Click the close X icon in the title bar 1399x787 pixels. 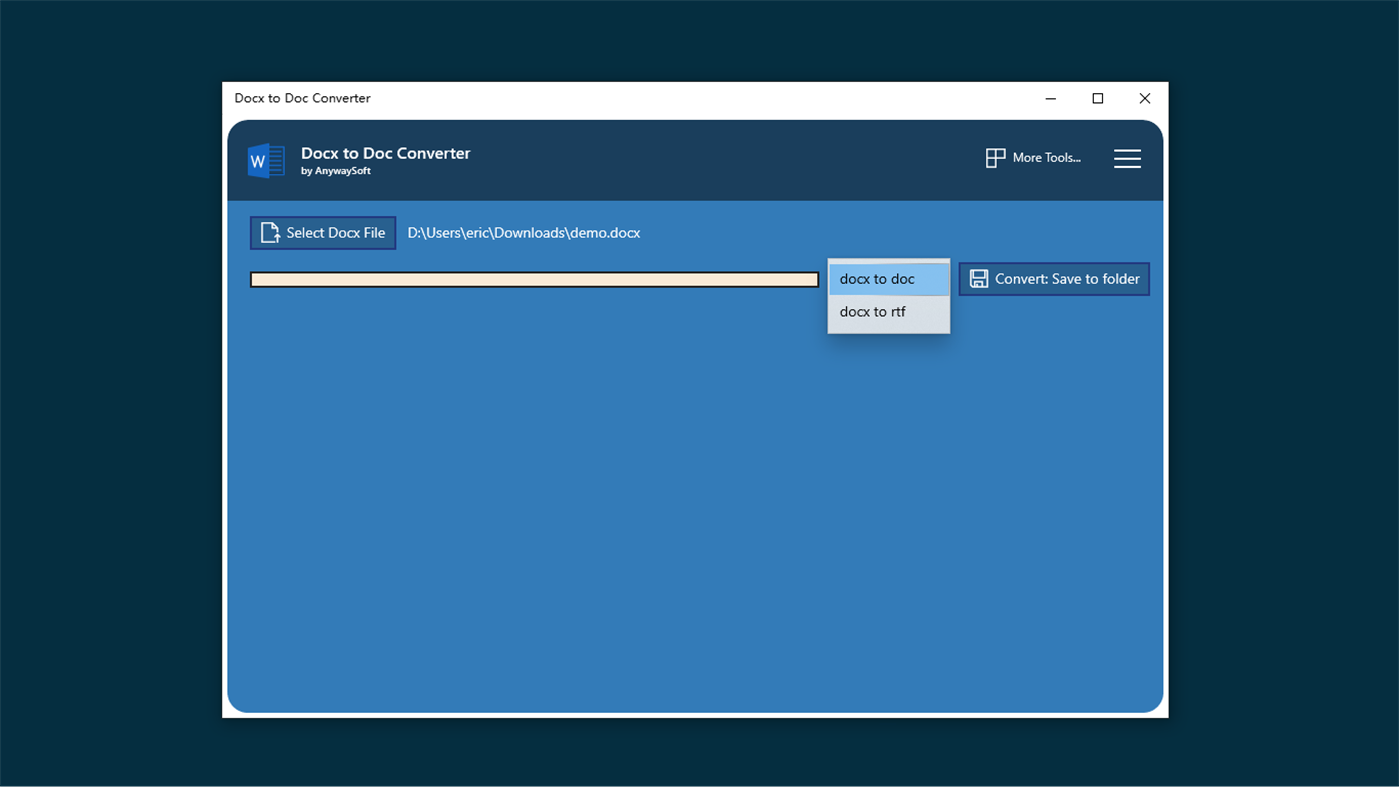[1144, 98]
